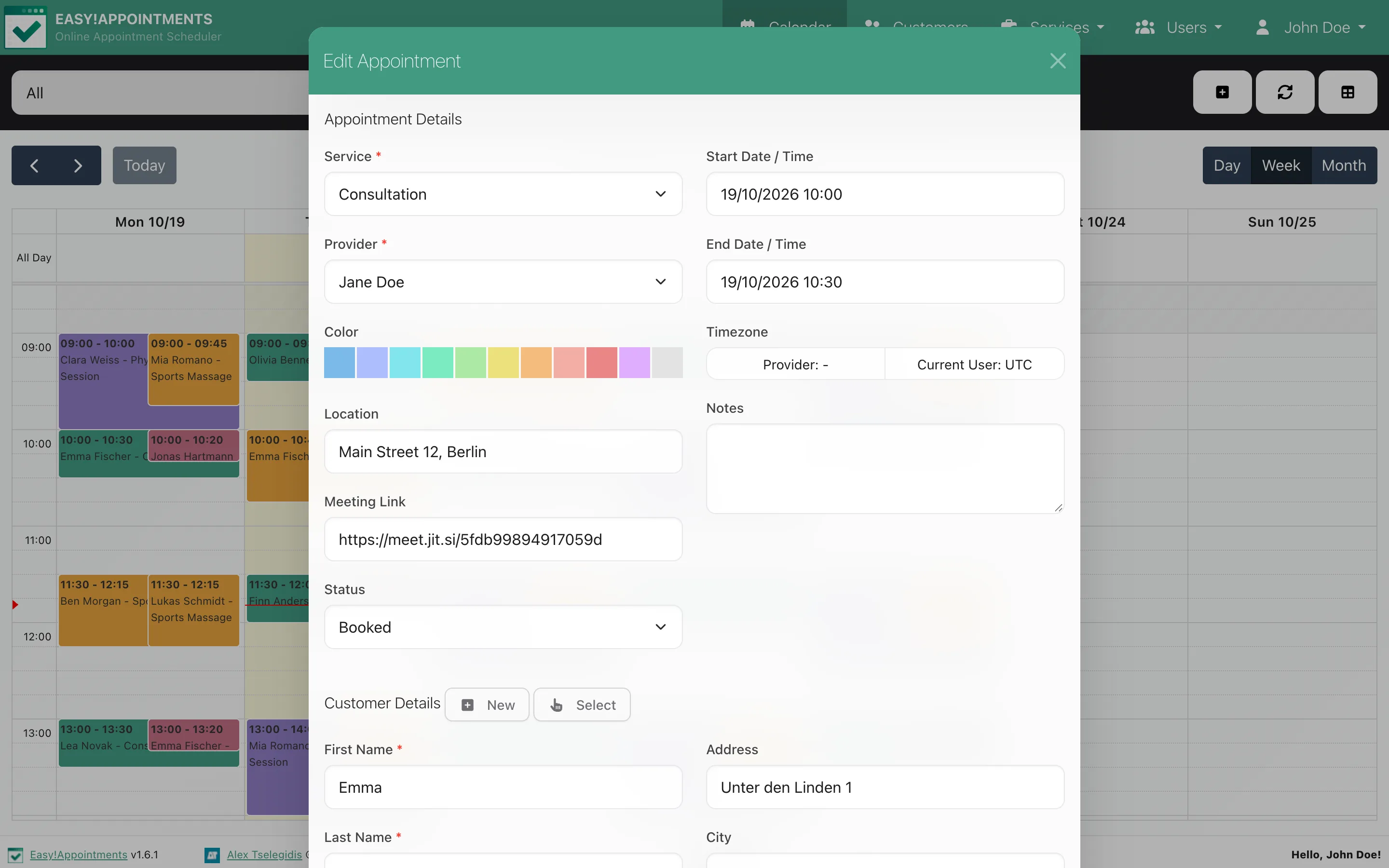This screenshot has width=1389, height=868.
Task: Click the table view icon button
Action: click(1347, 93)
